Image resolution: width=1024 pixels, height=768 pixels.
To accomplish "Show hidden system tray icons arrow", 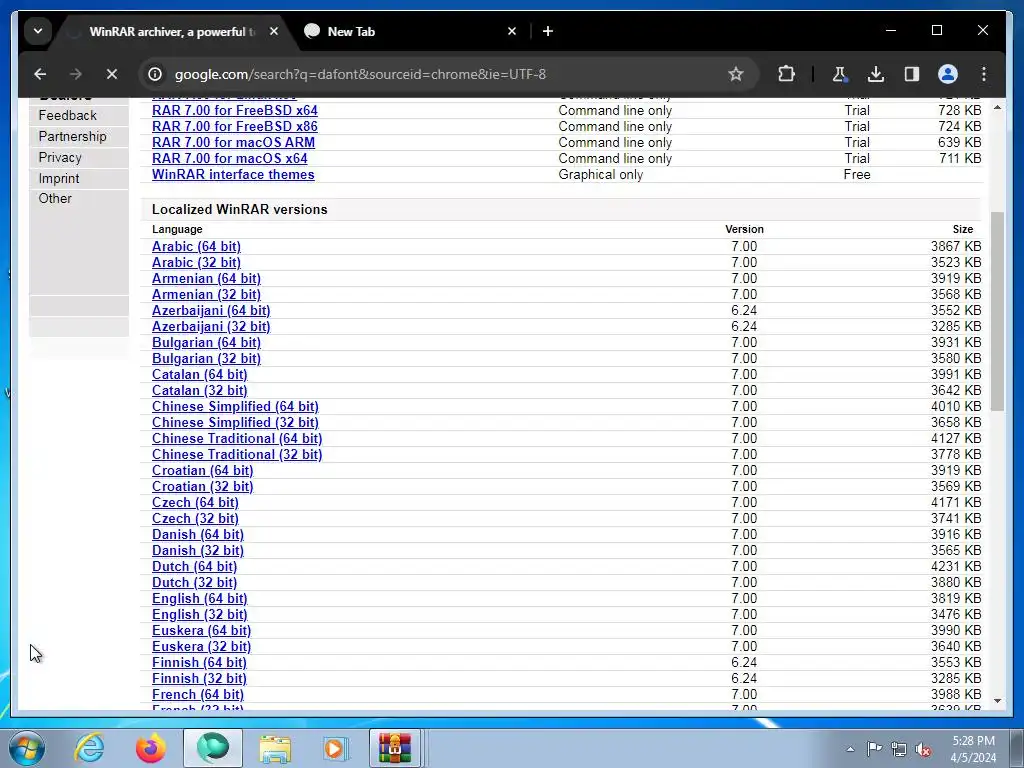I will click(850, 749).
